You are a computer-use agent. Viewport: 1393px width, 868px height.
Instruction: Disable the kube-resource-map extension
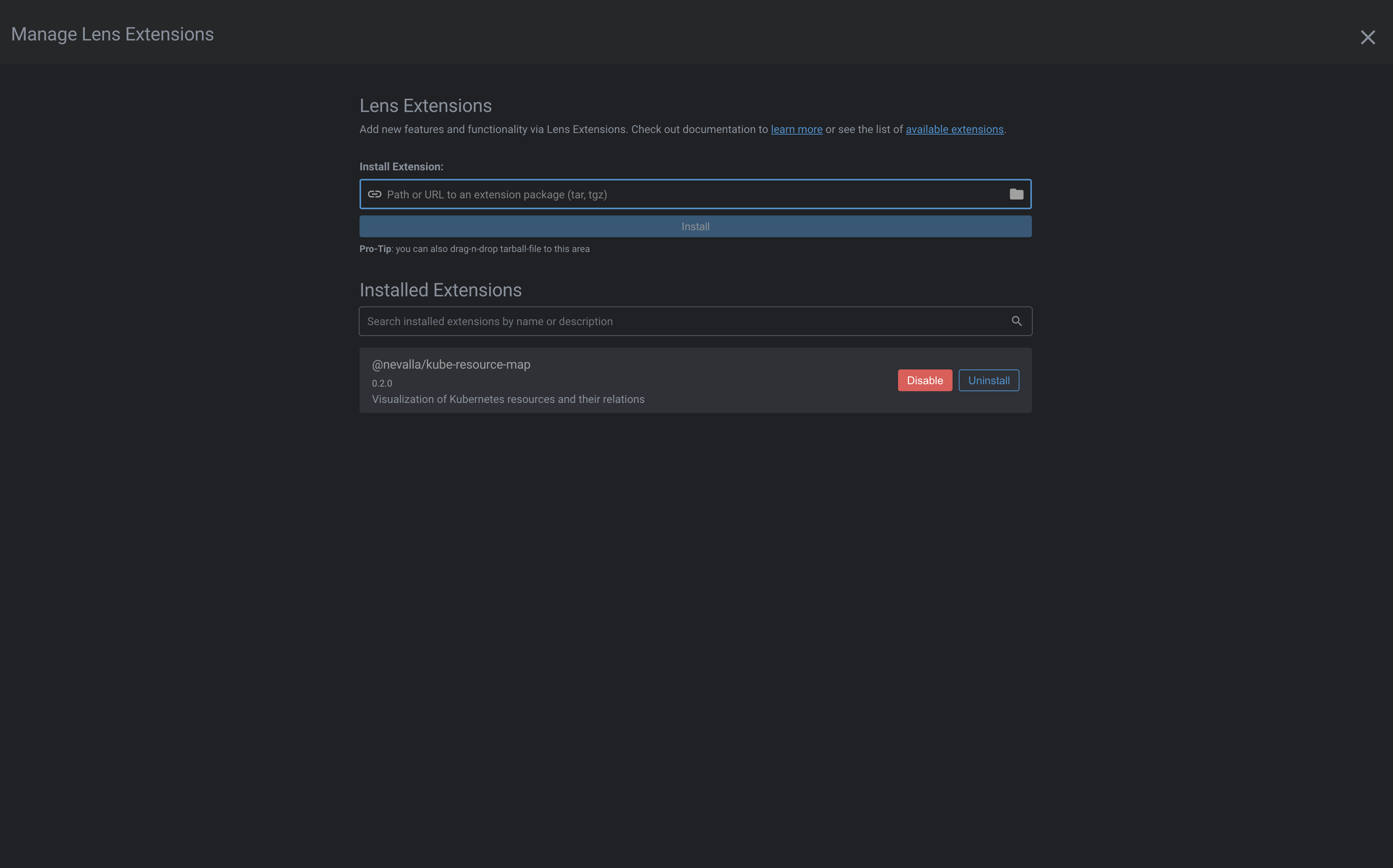click(924, 381)
